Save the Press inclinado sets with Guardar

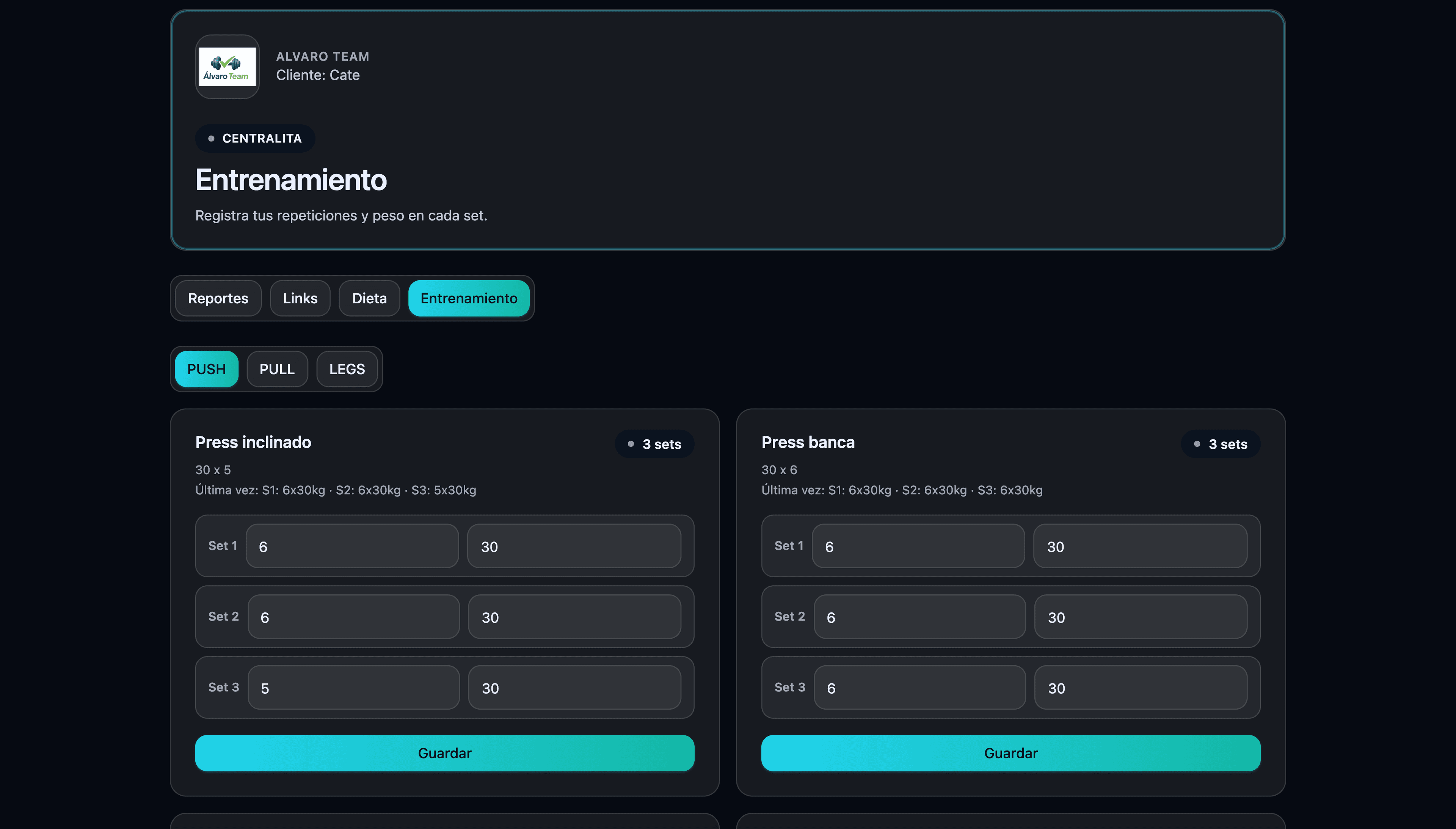point(444,753)
